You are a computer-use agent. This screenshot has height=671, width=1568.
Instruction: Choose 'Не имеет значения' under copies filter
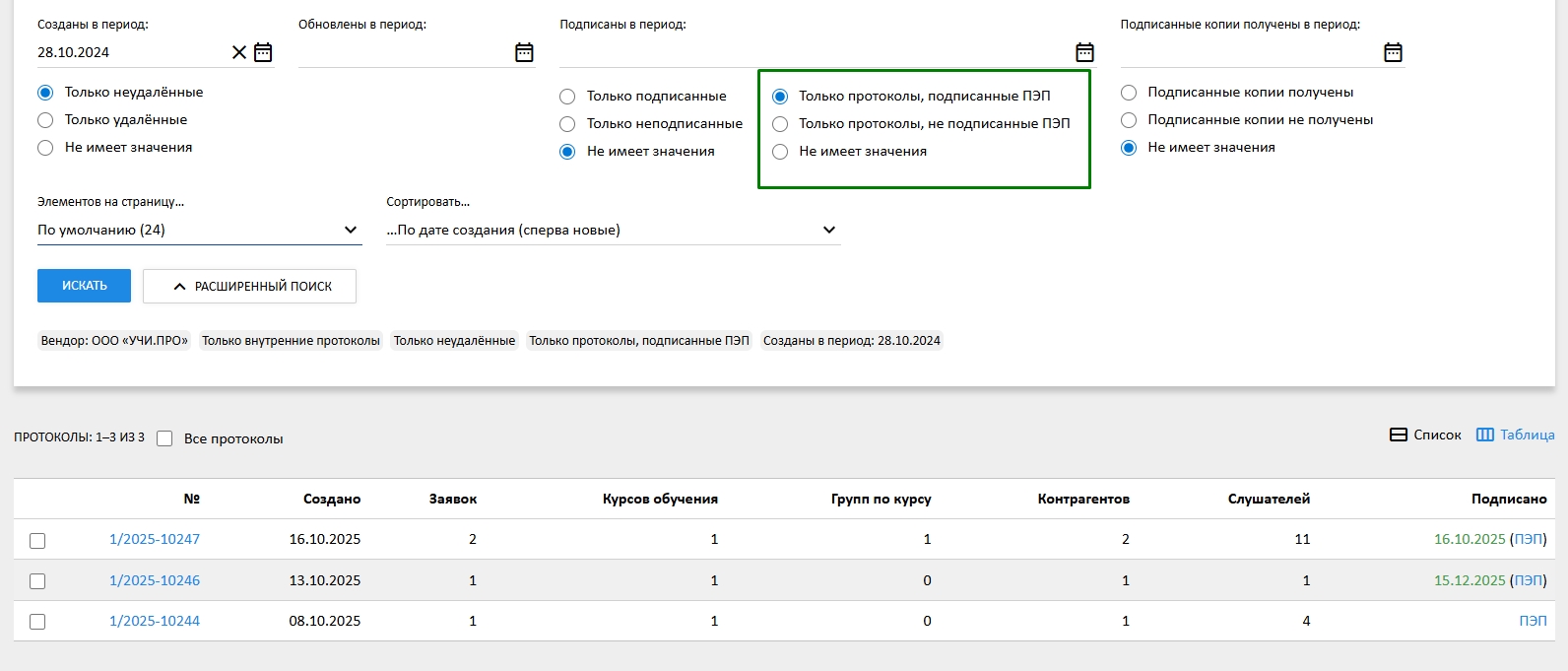point(1129,148)
